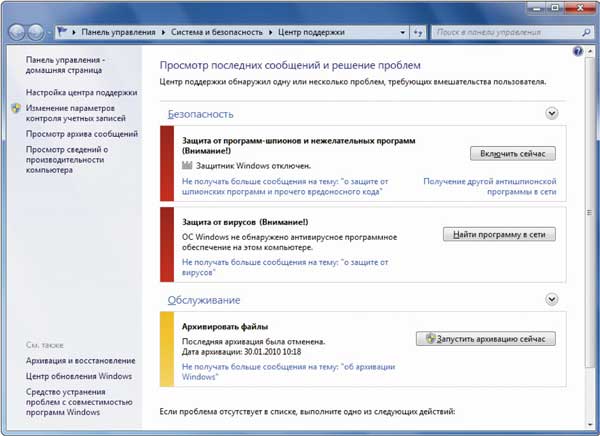Screen dimensions: 600x436
Task: Click Запустить архивацию сейчас button
Action: coord(486,339)
